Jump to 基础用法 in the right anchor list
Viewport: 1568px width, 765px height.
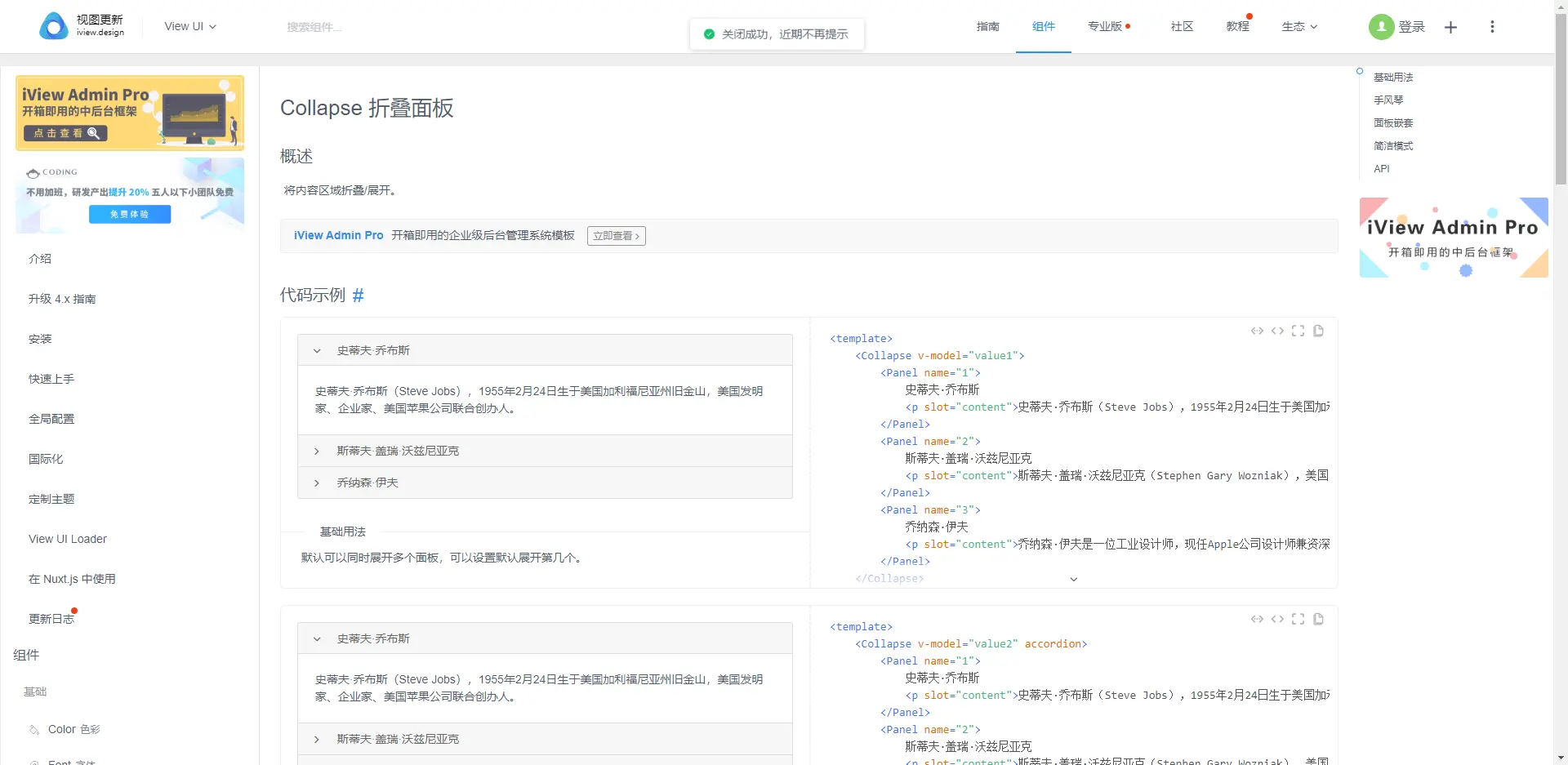(x=1393, y=78)
